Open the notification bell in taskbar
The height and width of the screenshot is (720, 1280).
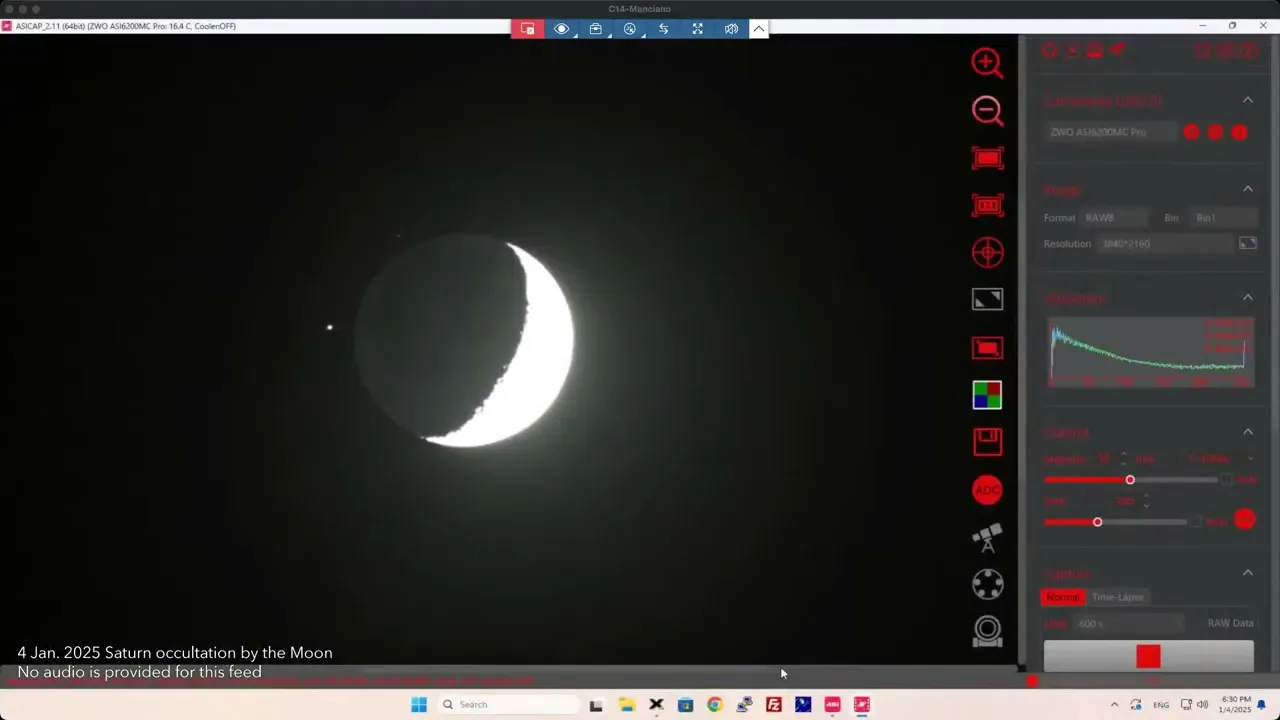(1262, 704)
